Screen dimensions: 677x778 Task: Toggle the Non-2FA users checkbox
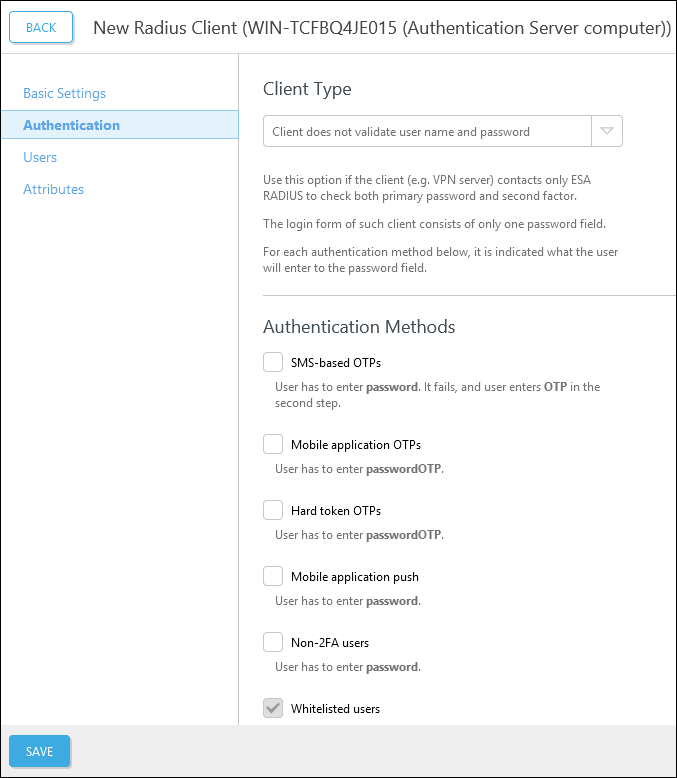[273, 642]
